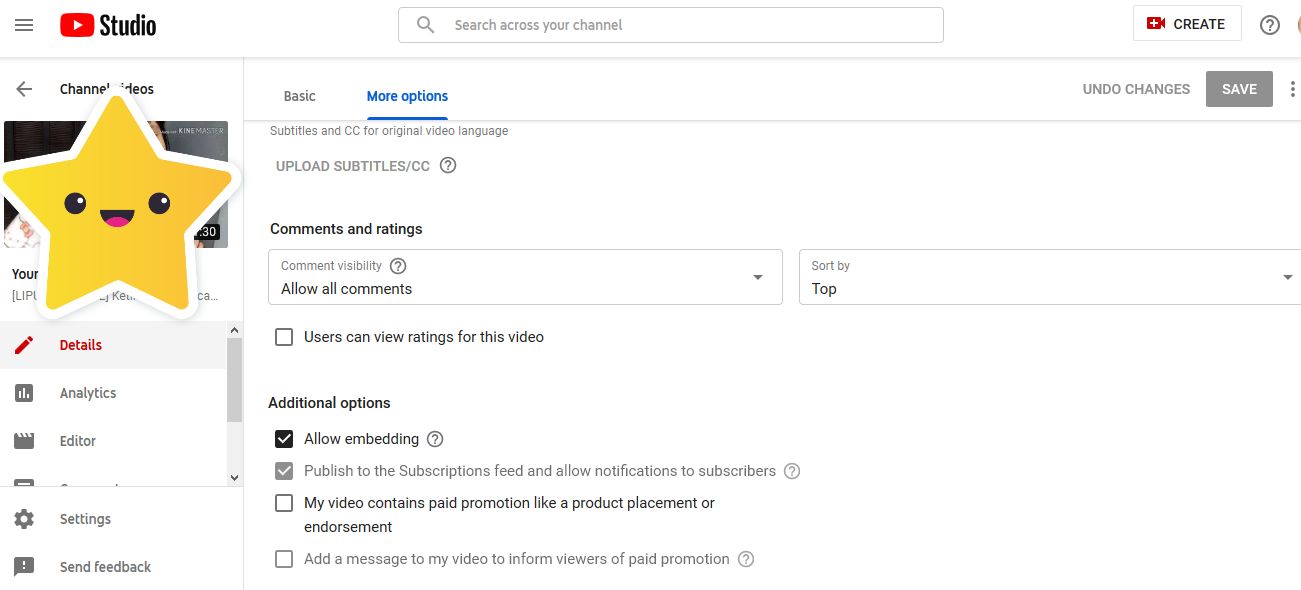
Task: Show help for paid promotion message
Action: [x=746, y=559]
